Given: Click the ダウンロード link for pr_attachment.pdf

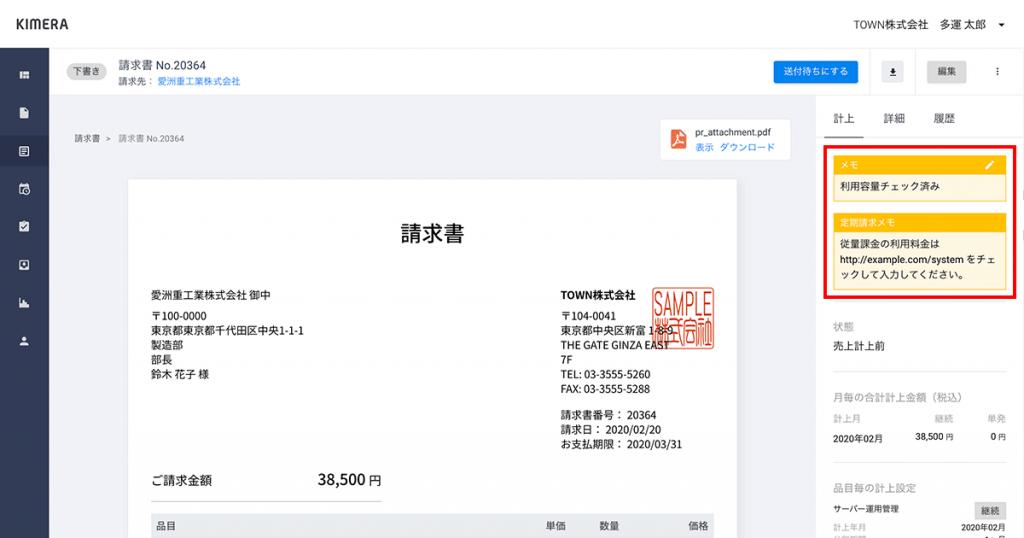Looking at the screenshot, I should coord(747,147).
